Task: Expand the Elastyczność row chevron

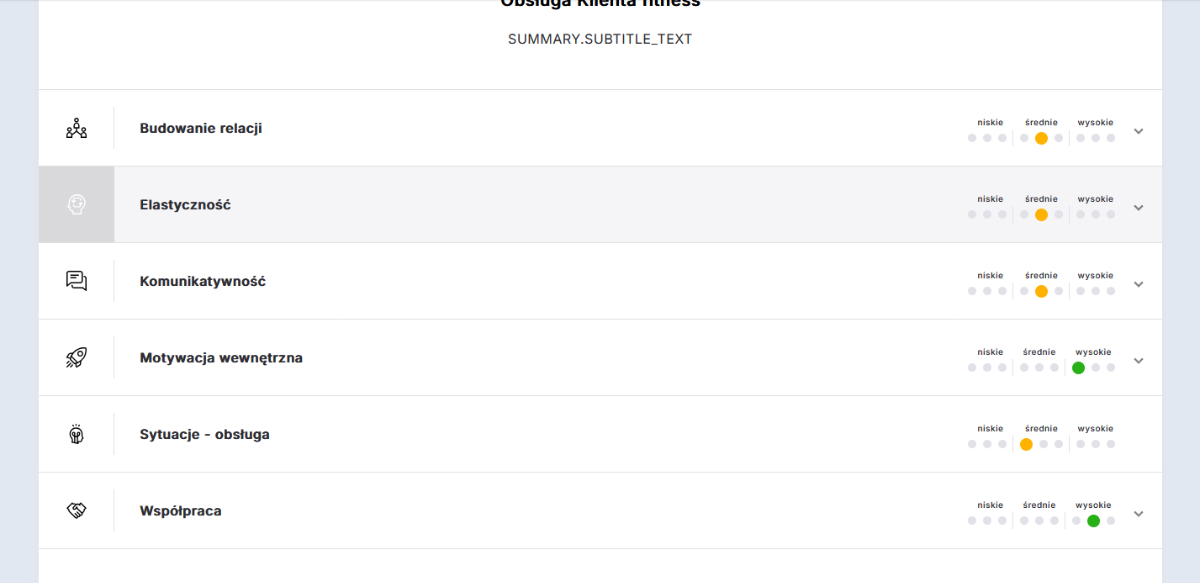Action: point(1138,208)
